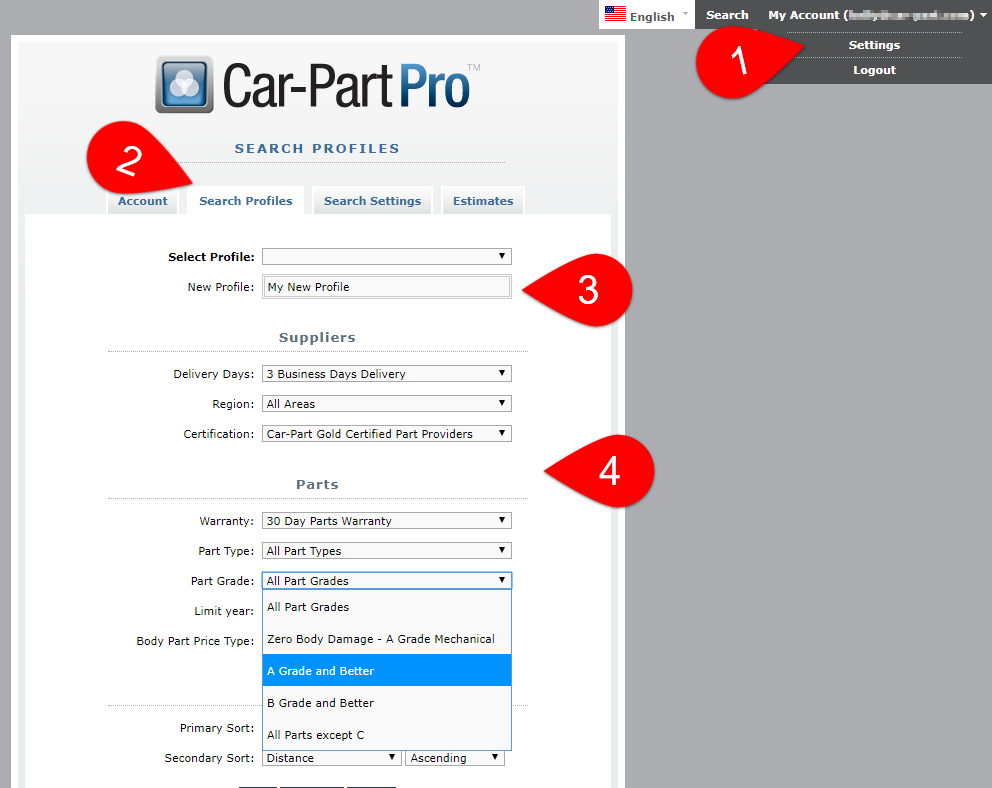The width and height of the screenshot is (992, 788).
Task: Click the Secondary Sort label
Action: [209, 758]
